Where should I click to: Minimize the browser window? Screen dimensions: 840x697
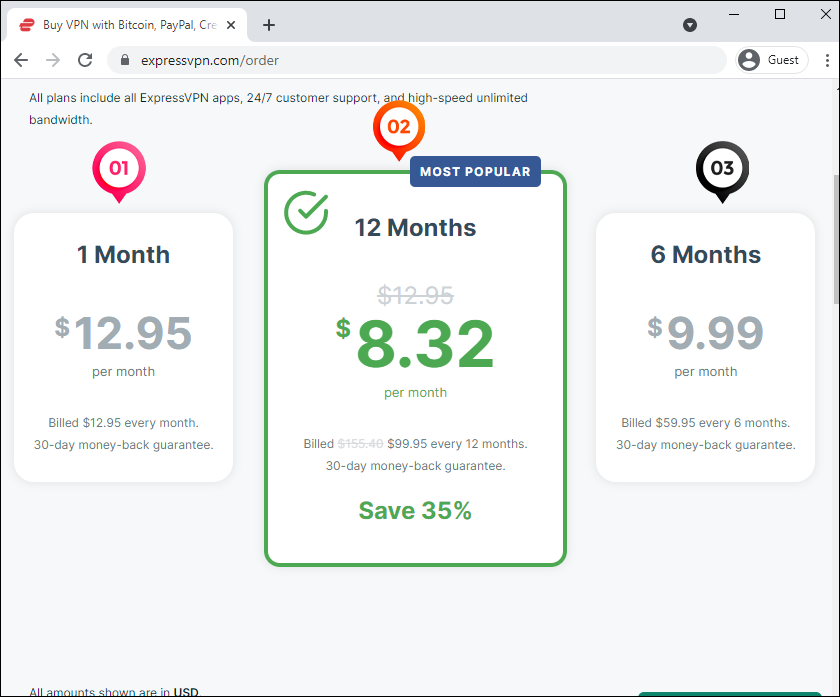coord(734,14)
